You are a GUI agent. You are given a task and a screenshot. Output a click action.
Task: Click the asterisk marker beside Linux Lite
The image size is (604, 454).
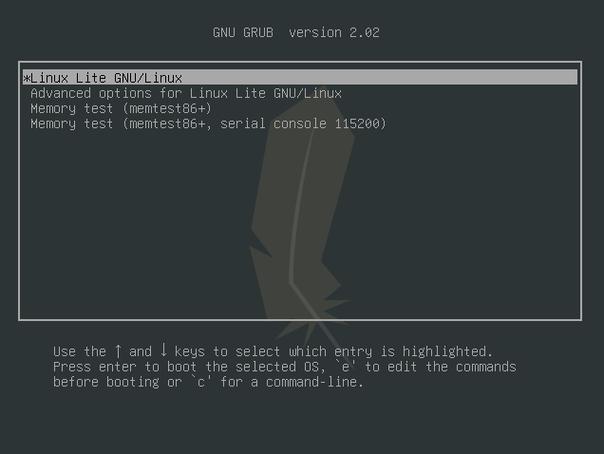[x=26, y=79]
